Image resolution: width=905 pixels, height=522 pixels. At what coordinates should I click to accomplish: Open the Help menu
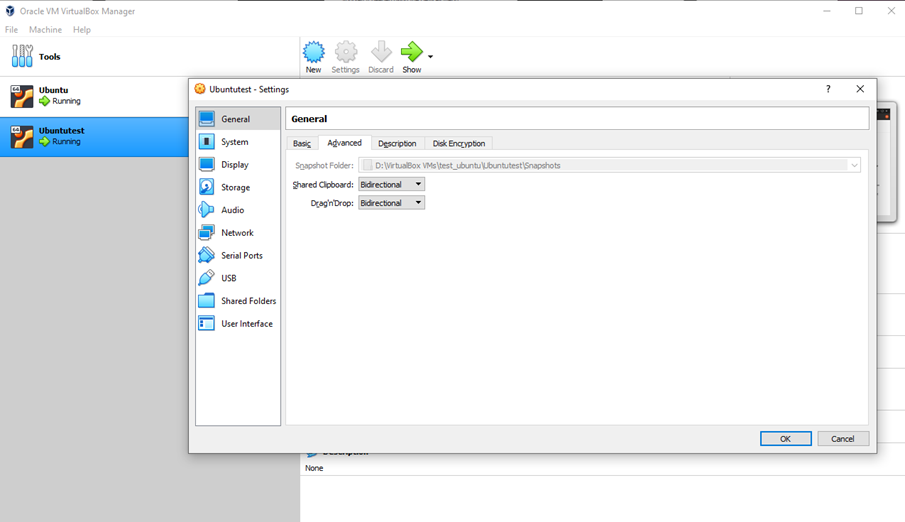coord(82,29)
